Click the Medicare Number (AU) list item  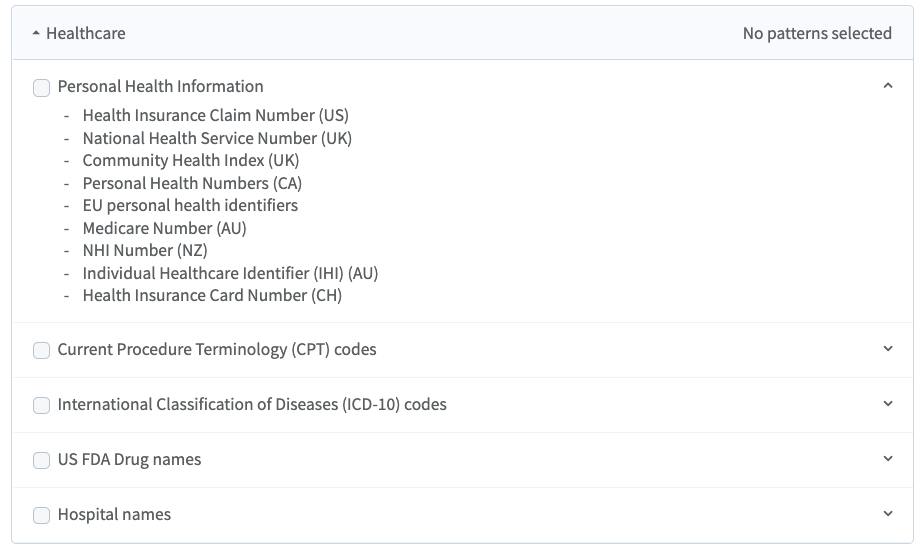(164, 228)
